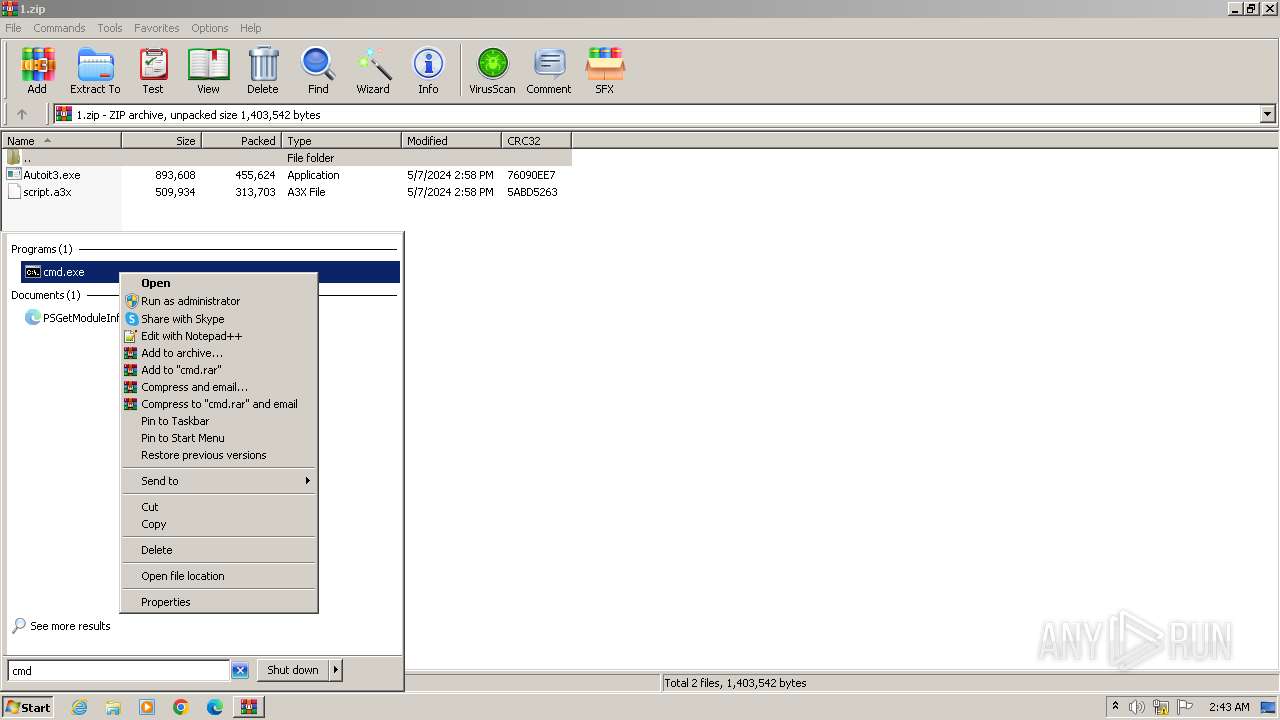The height and width of the screenshot is (720, 1280).
Task: Expand the Send to submenu
Action: coord(219,481)
